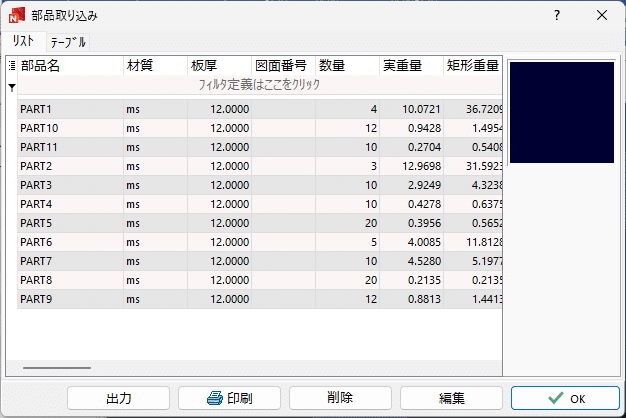Click the filter funnel icon
Viewport: 626px width, 418px height.
coord(12,87)
